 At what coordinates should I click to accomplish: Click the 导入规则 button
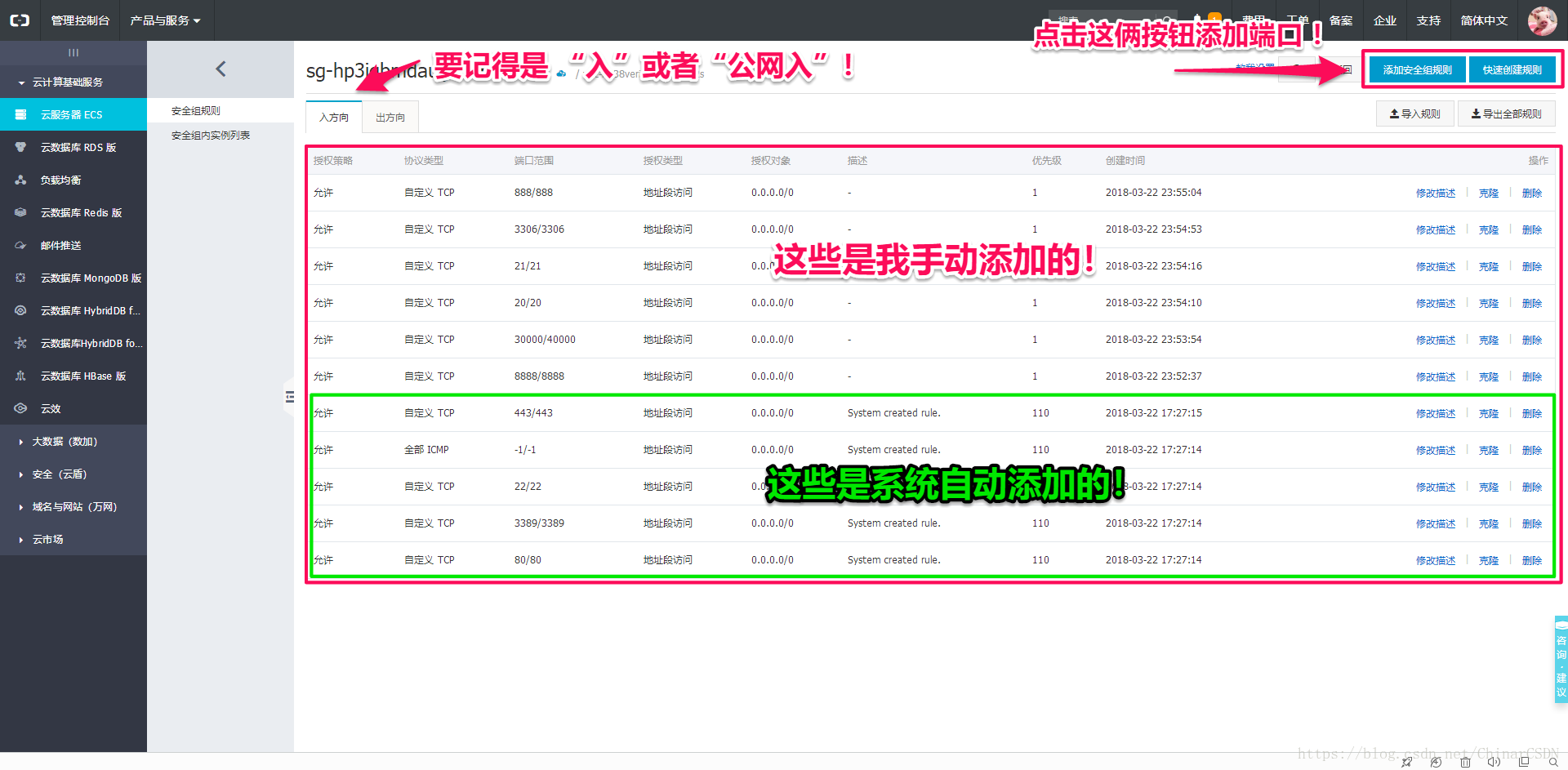[1415, 114]
